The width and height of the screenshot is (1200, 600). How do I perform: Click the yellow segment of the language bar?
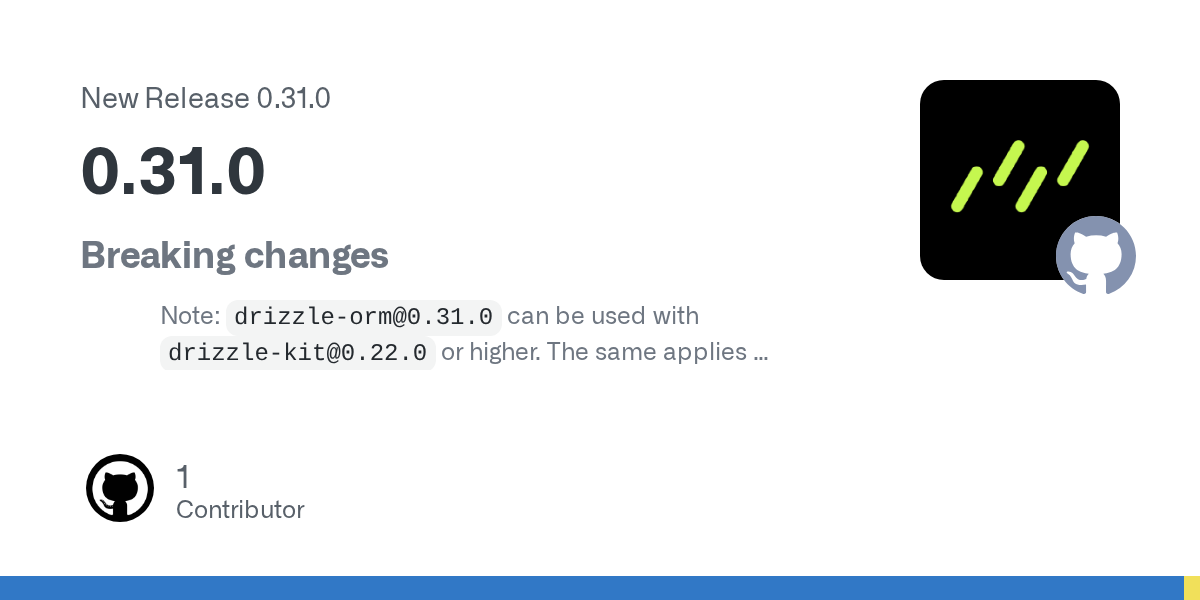click(x=1192, y=588)
